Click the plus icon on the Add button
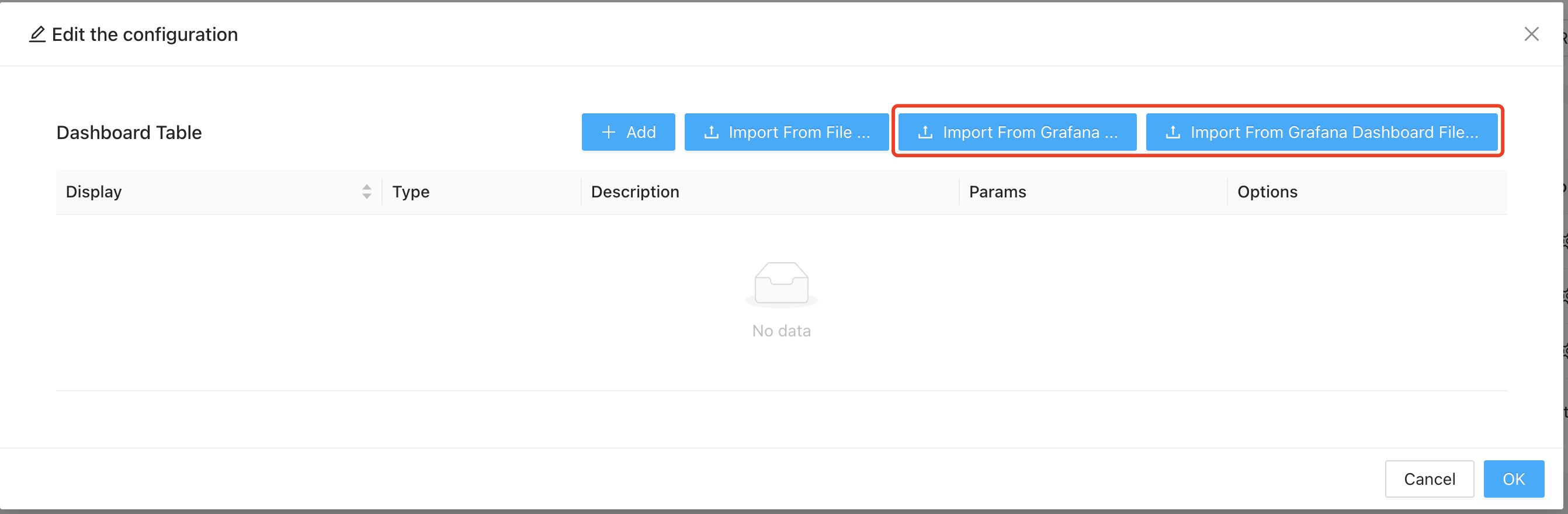This screenshot has height=514, width=1568. tap(608, 132)
